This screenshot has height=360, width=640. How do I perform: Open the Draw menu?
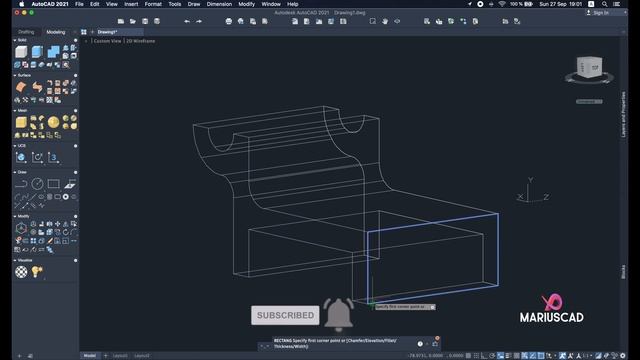tap(194, 4)
